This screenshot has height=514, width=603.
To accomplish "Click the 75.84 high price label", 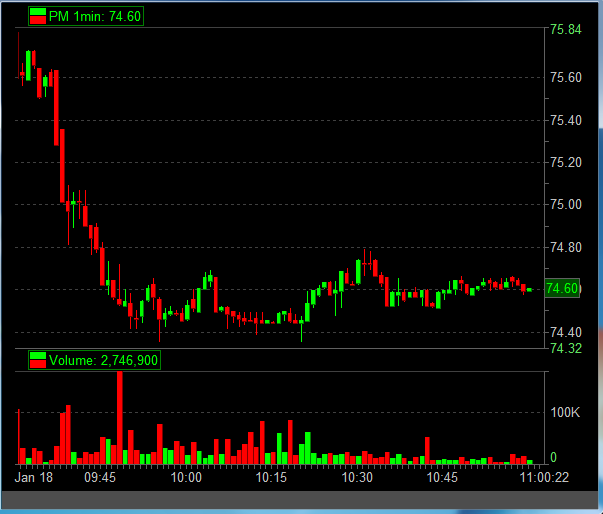I will tap(566, 30).
